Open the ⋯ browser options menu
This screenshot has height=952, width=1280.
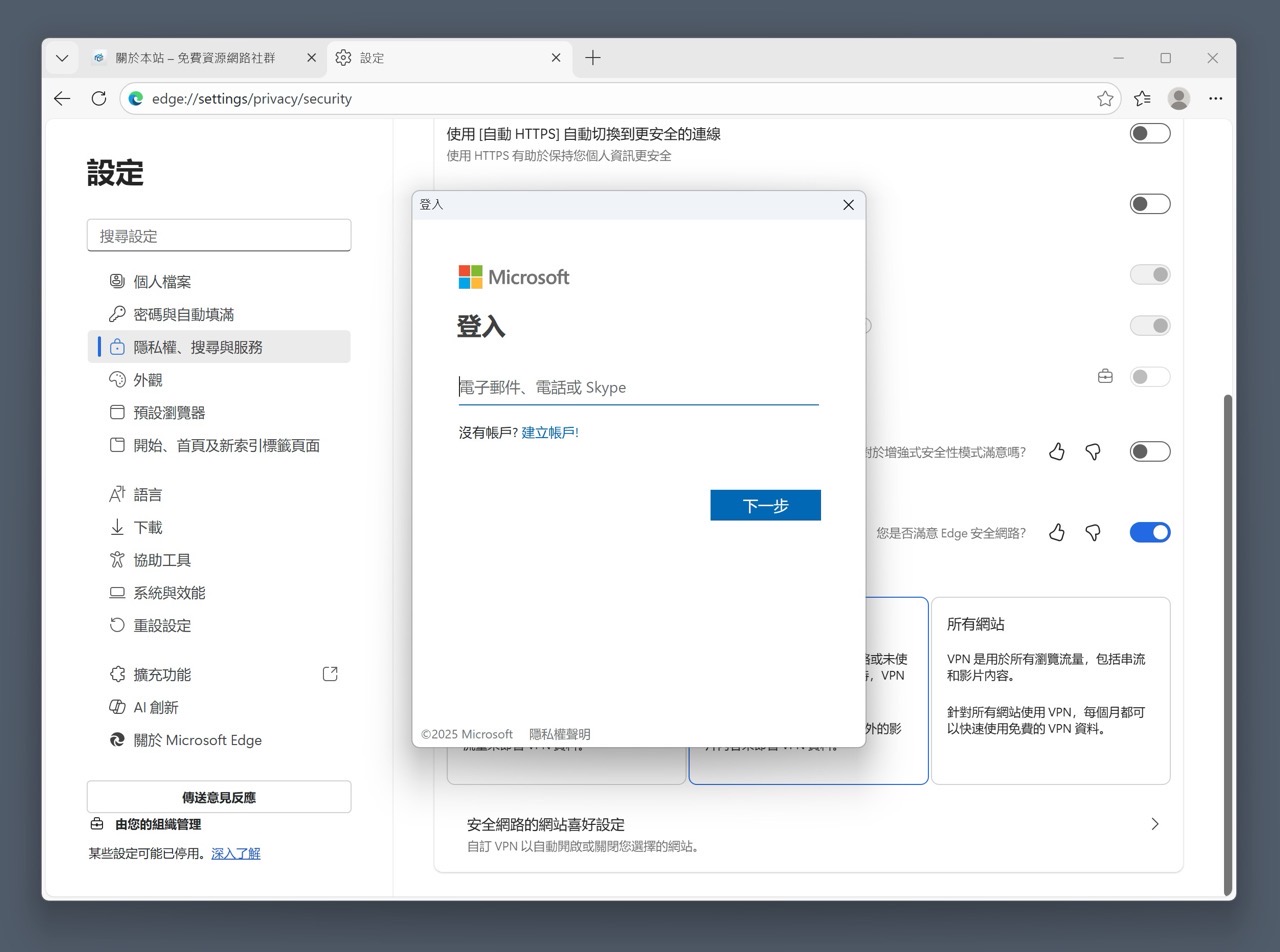pyautogui.click(x=1216, y=98)
